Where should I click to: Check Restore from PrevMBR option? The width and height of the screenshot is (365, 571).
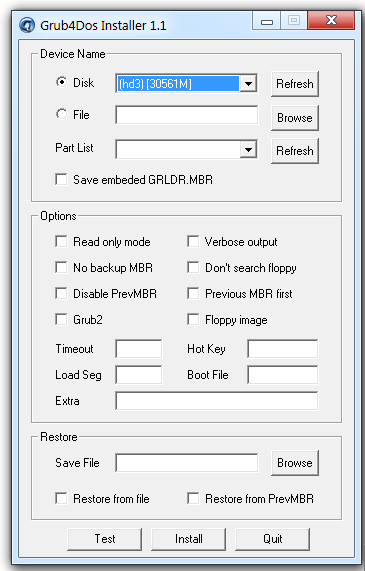tap(193, 498)
